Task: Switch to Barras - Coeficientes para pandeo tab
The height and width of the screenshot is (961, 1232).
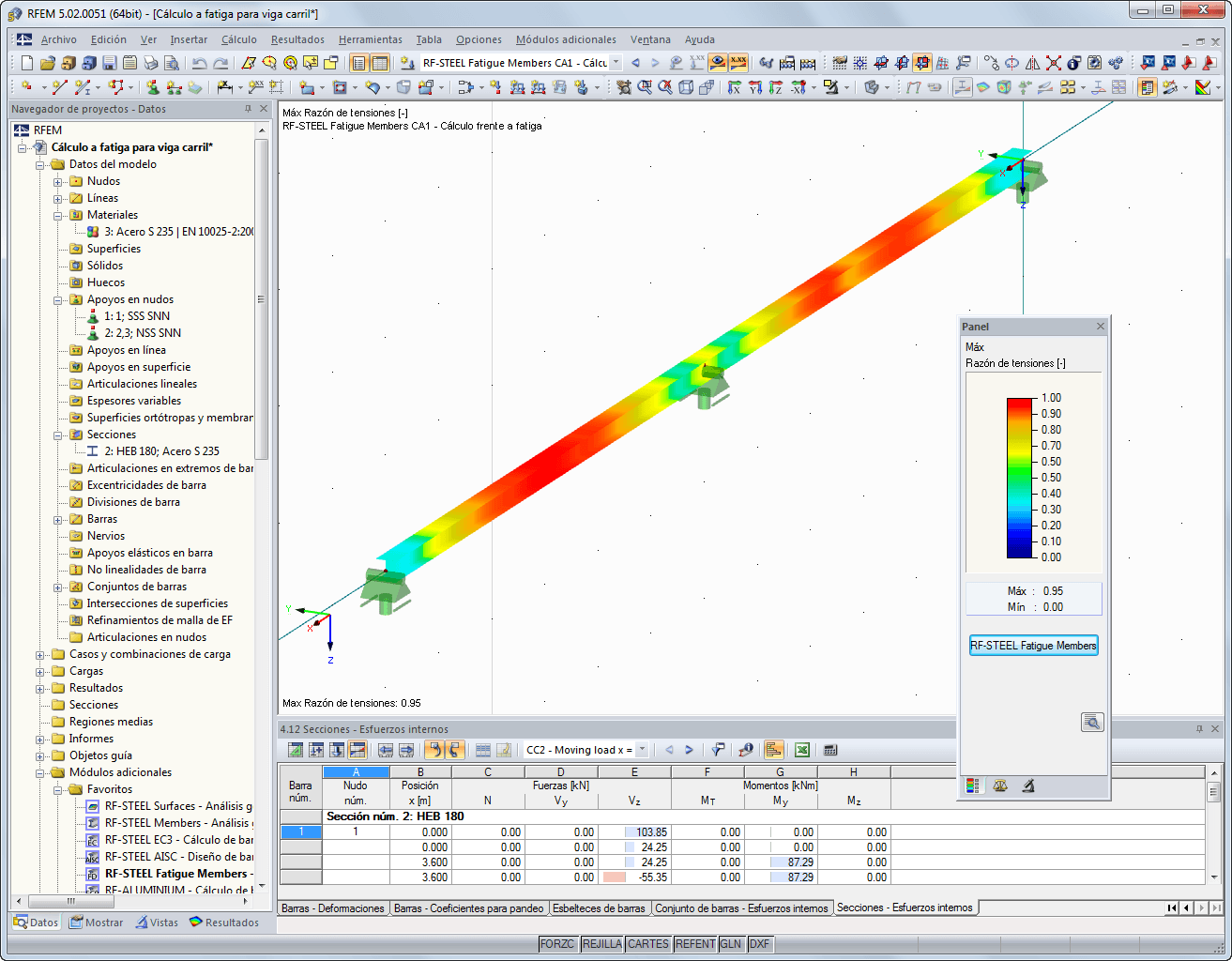Action: [x=468, y=908]
